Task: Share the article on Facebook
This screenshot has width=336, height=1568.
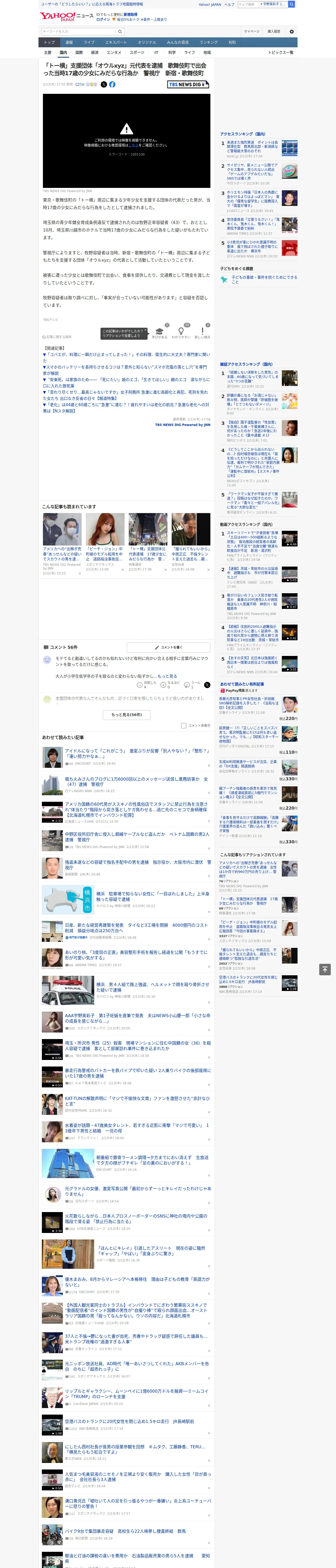Action: [112, 85]
